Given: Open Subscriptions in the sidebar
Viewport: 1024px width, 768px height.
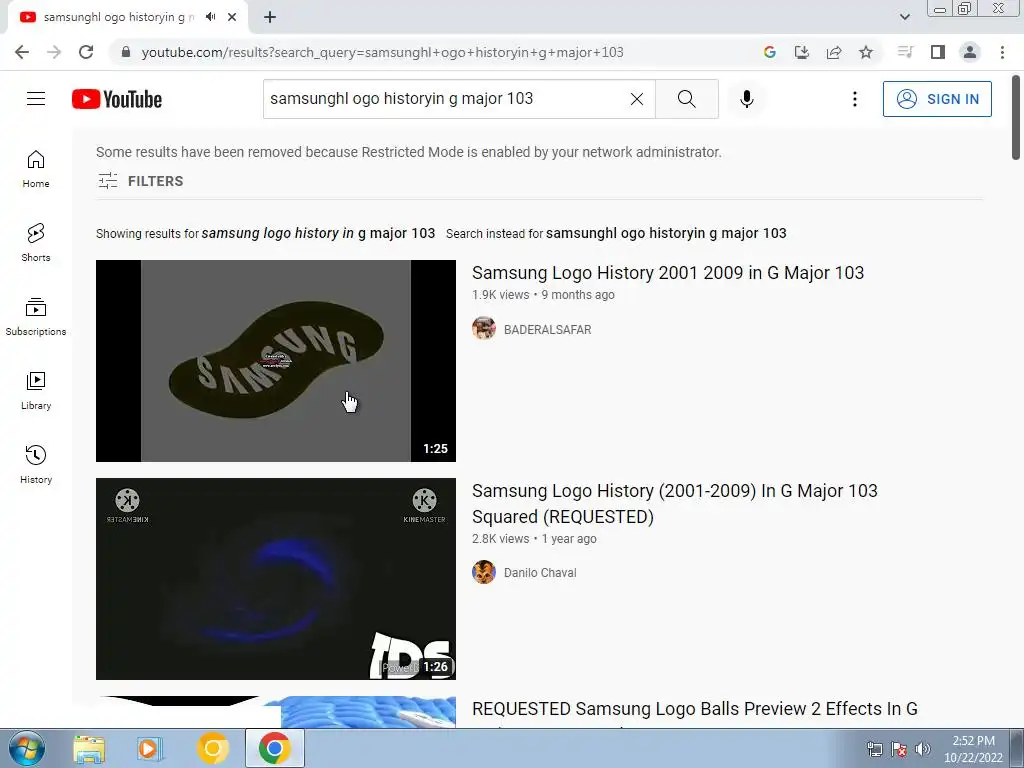Looking at the screenshot, I should click(x=36, y=317).
